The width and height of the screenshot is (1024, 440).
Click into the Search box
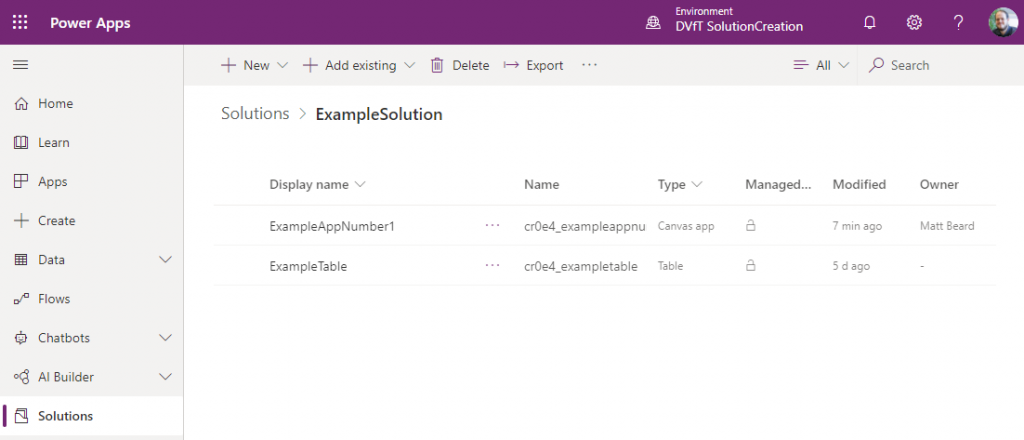point(940,65)
